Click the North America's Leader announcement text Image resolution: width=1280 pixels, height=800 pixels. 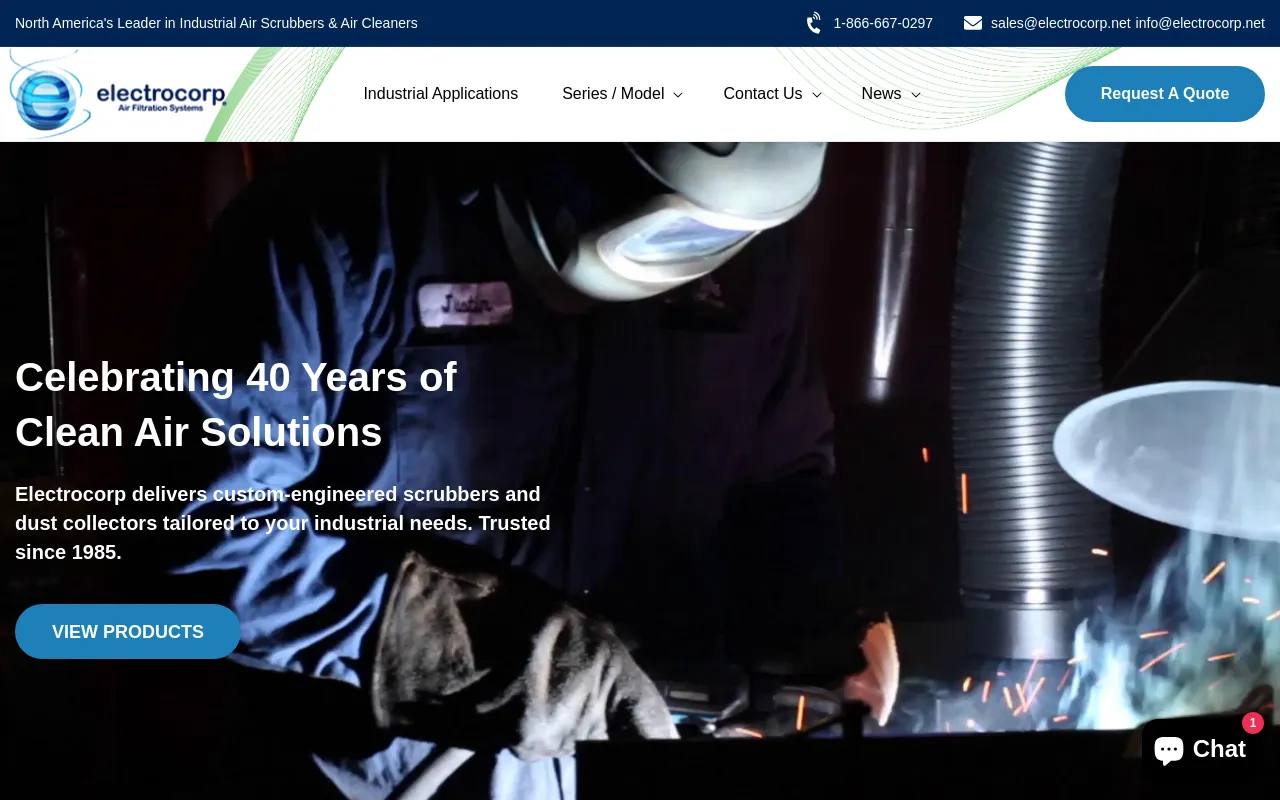216,23
